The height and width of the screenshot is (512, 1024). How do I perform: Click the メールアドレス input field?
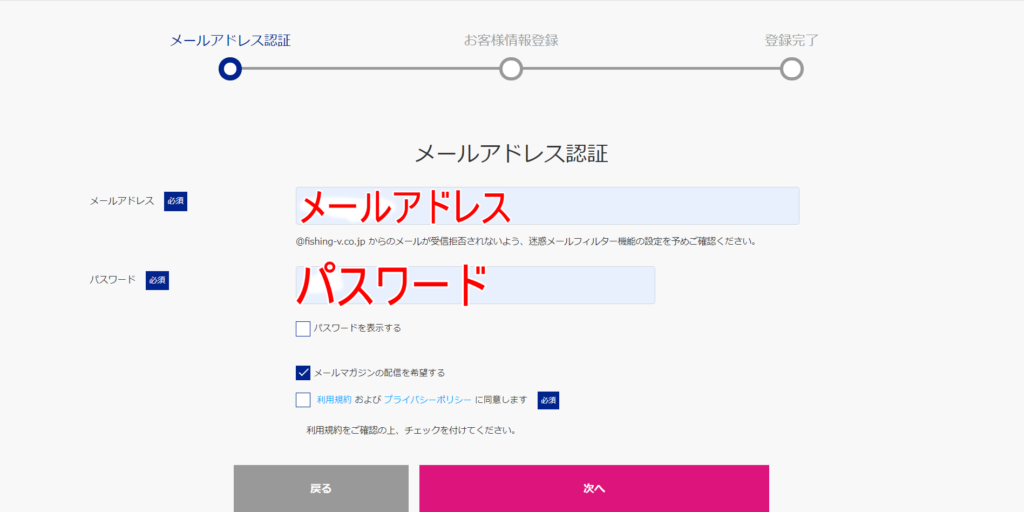click(547, 206)
